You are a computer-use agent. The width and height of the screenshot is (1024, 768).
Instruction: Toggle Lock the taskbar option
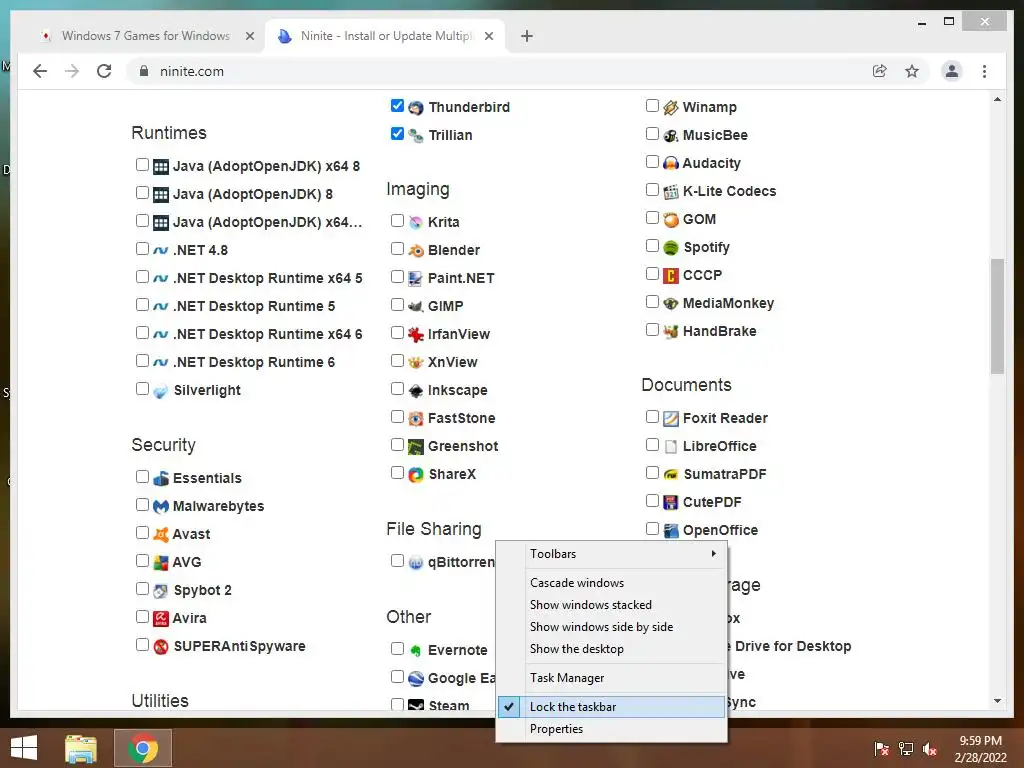pyautogui.click(x=611, y=707)
